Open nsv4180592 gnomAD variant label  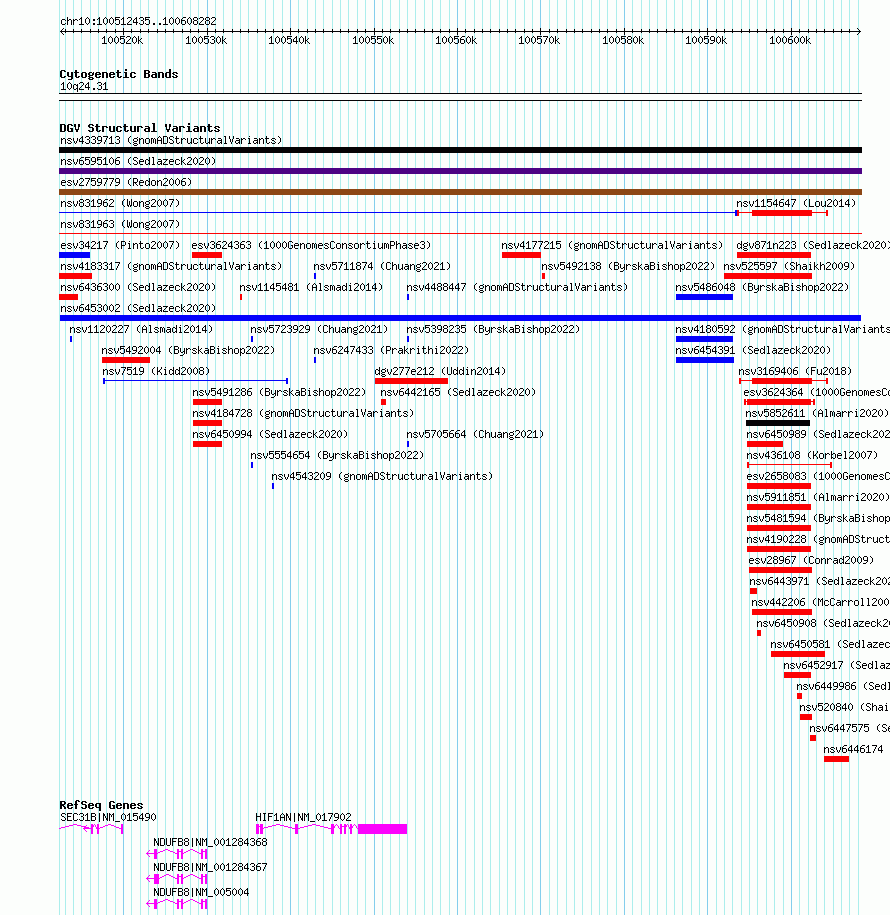click(x=783, y=329)
